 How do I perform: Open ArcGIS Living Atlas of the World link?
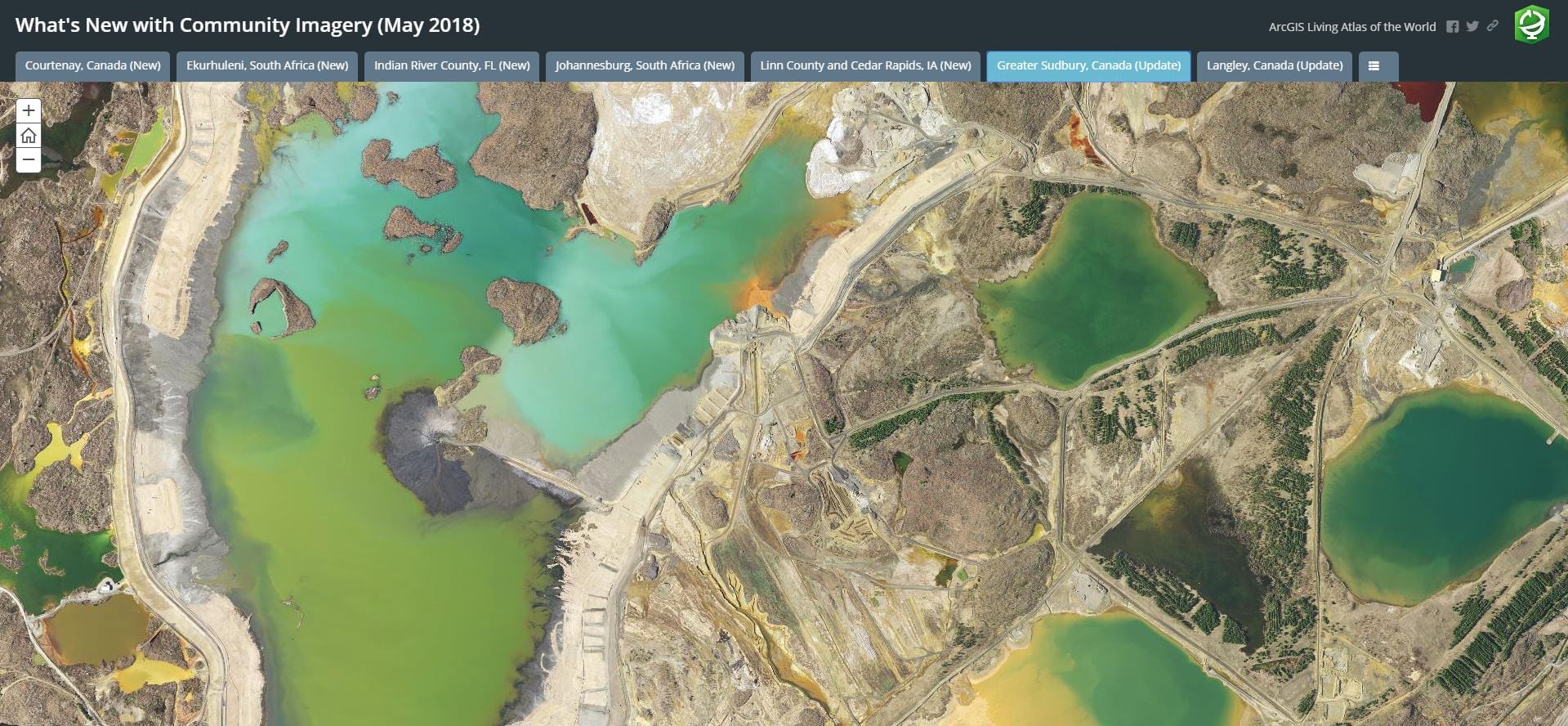coord(1351,27)
